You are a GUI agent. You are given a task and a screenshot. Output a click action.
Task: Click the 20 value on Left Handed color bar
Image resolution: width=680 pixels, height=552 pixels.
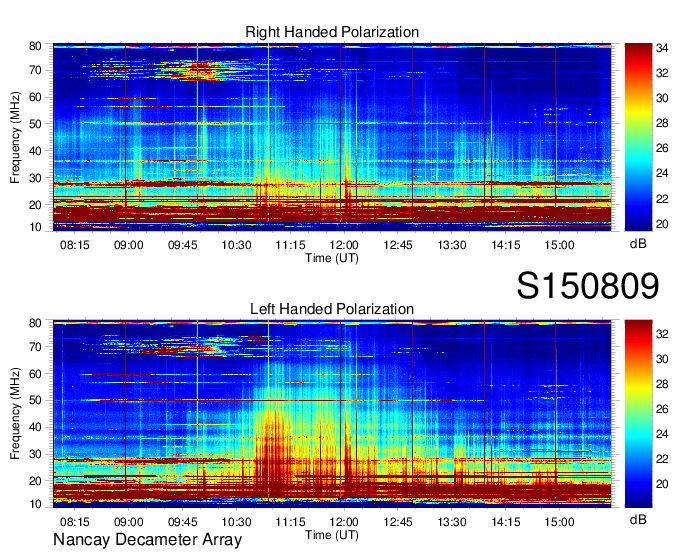pos(662,484)
